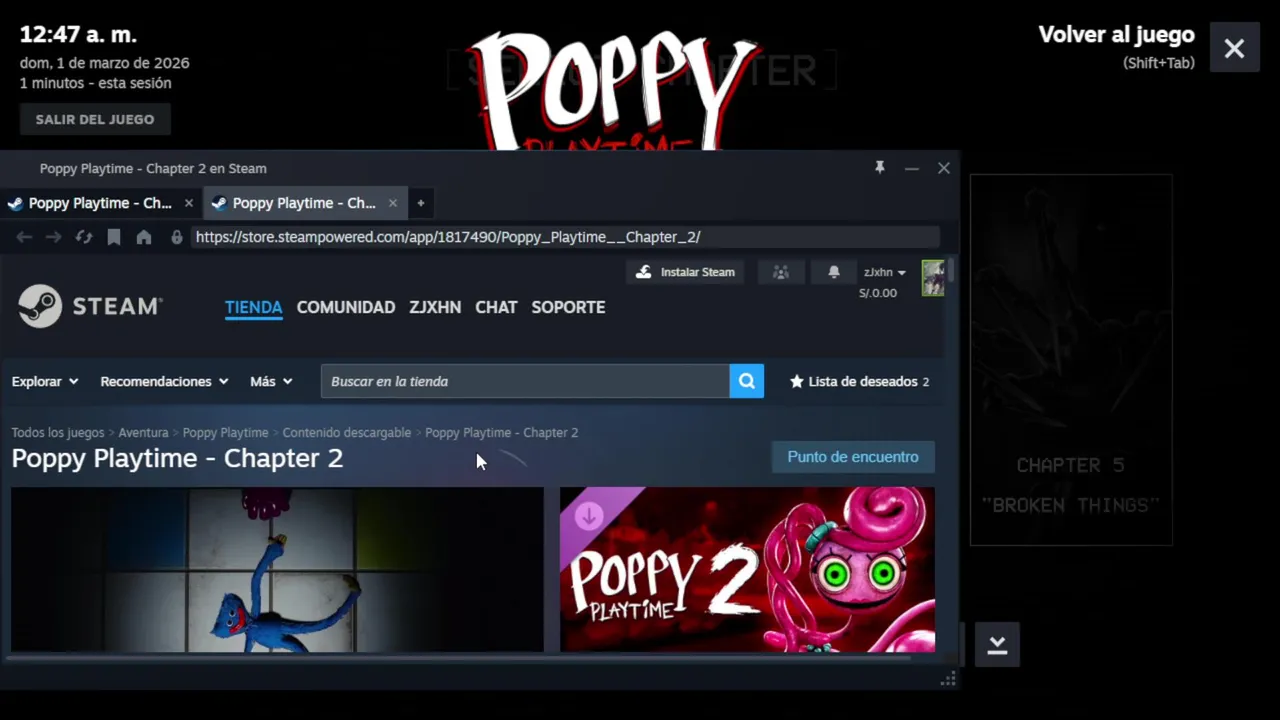Image resolution: width=1280 pixels, height=720 pixels.
Task: Close the overlay with the X button
Action: pos(1234,48)
